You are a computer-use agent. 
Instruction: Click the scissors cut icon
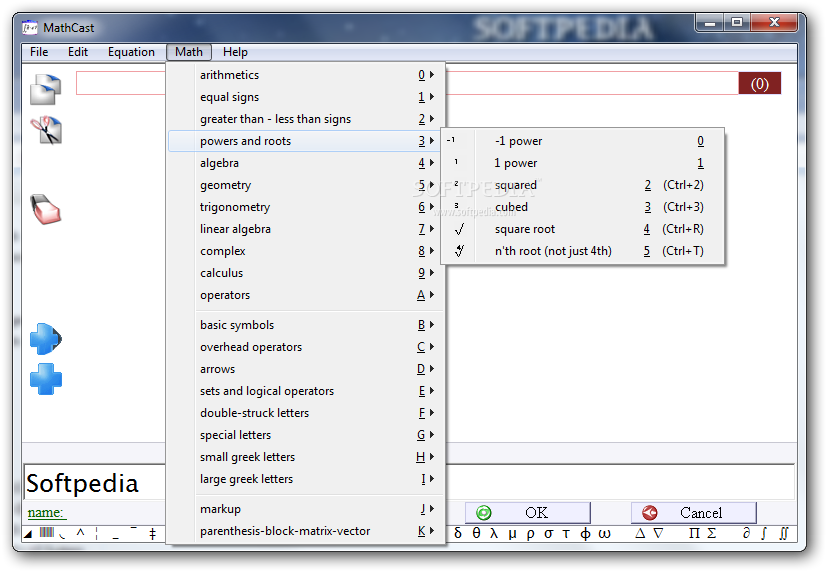[46, 130]
